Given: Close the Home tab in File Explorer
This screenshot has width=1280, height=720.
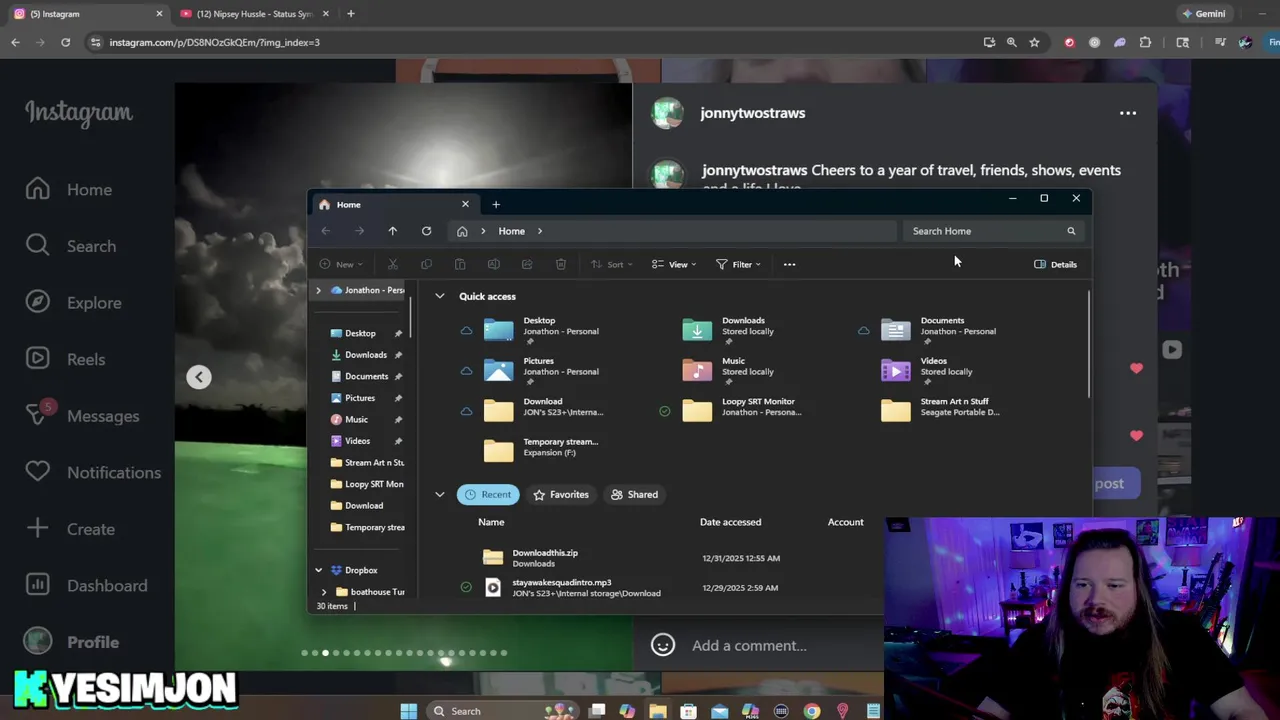Looking at the screenshot, I should point(465,204).
